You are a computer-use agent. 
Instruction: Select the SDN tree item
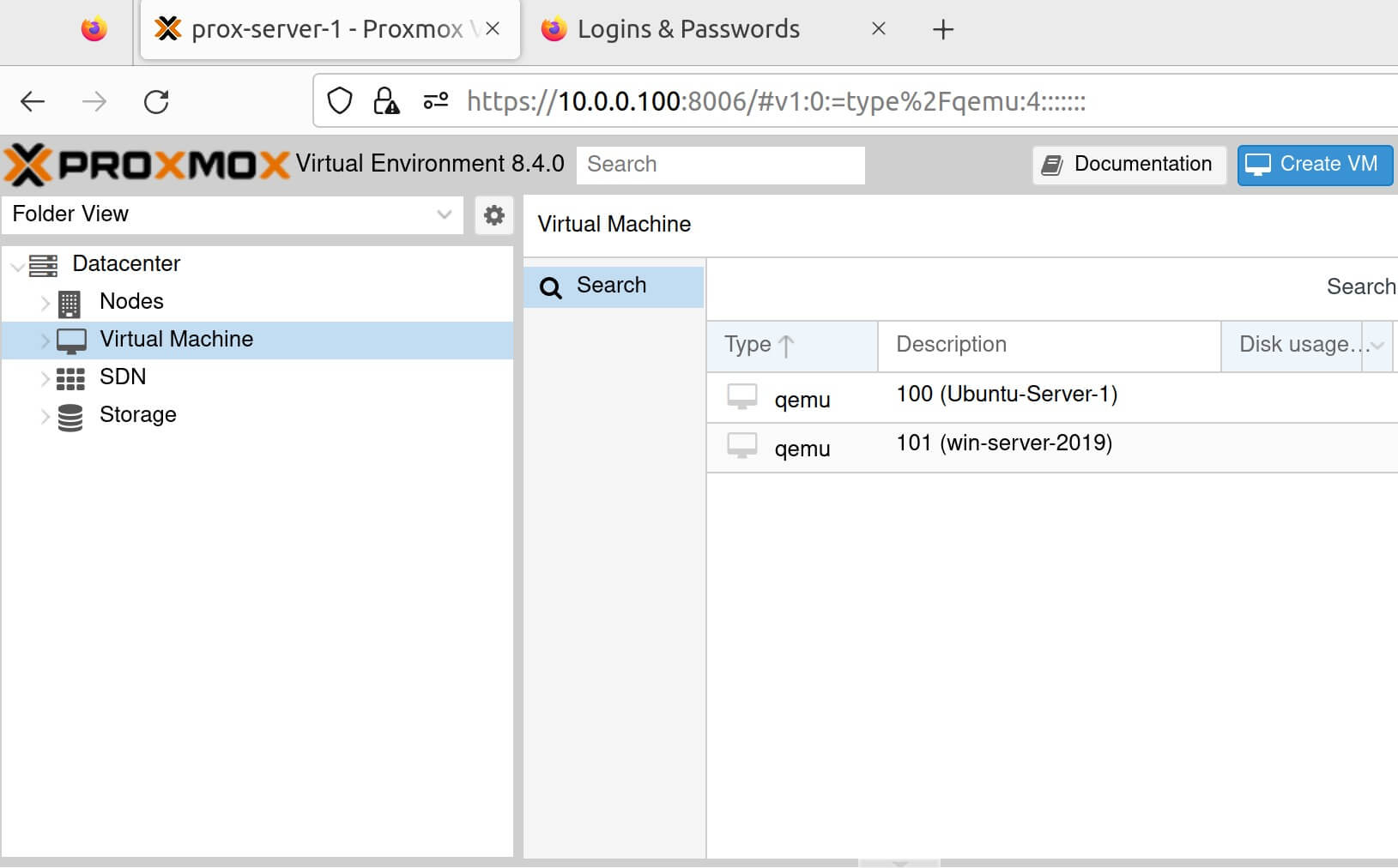coord(257,377)
